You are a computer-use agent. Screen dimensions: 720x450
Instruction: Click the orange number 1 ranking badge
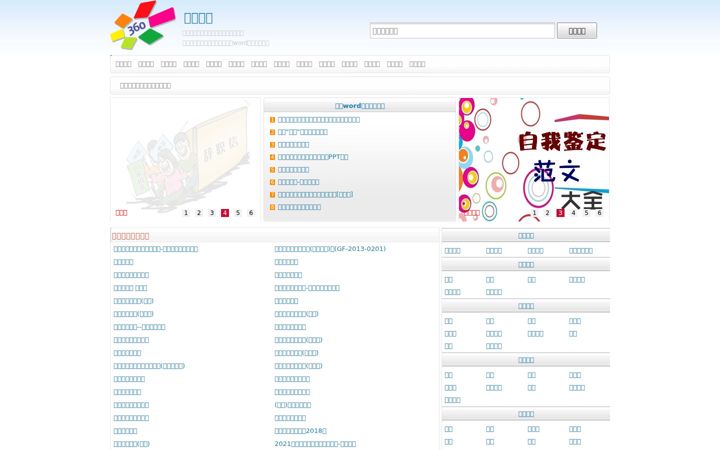(x=272, y=120)
